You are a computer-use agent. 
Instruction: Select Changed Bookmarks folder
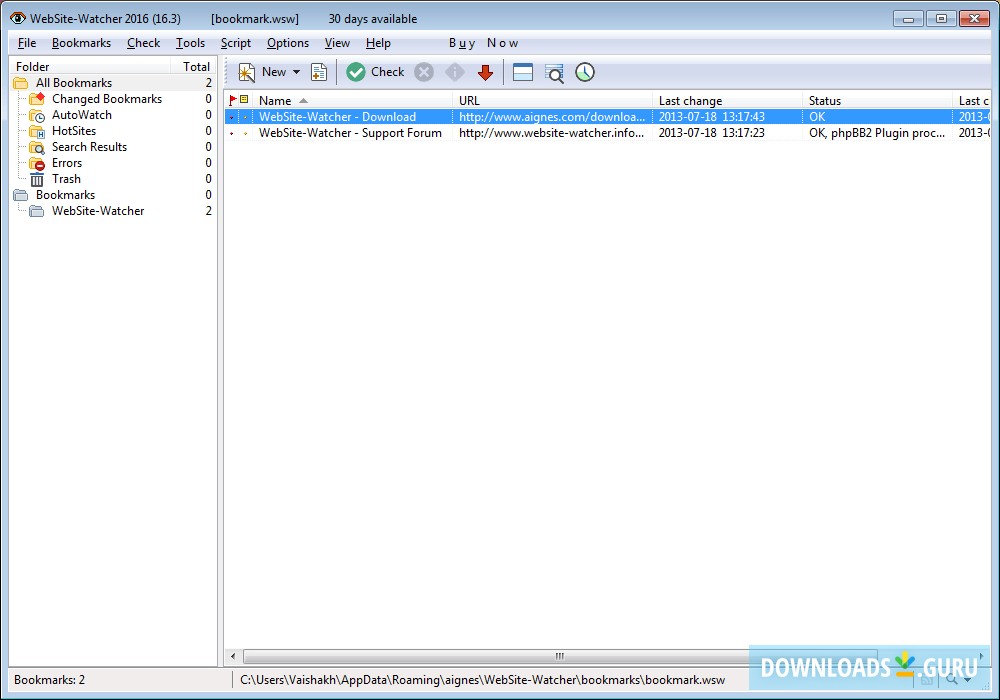[107, 99]
